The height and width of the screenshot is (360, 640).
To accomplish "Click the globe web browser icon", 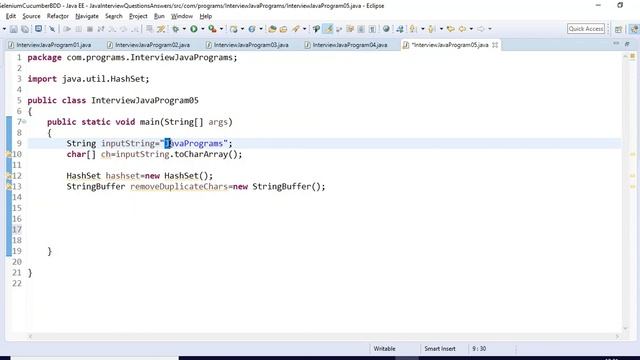I will (x=386, y=29).
